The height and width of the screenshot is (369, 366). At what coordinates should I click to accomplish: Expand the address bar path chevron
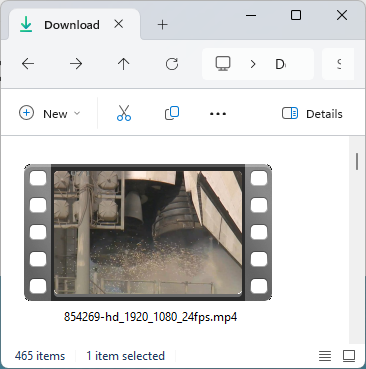pos(253,64)
